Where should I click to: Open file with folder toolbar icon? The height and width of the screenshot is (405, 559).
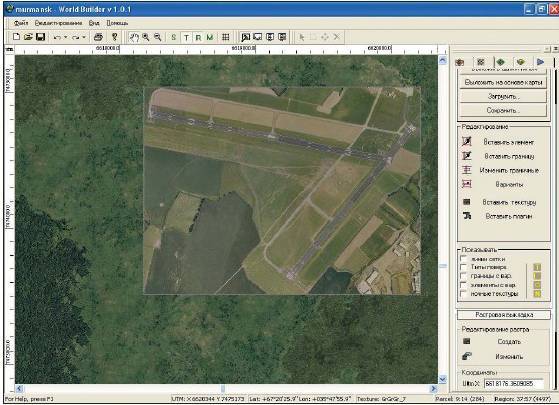pyautogui.click(x=28, y=37)
